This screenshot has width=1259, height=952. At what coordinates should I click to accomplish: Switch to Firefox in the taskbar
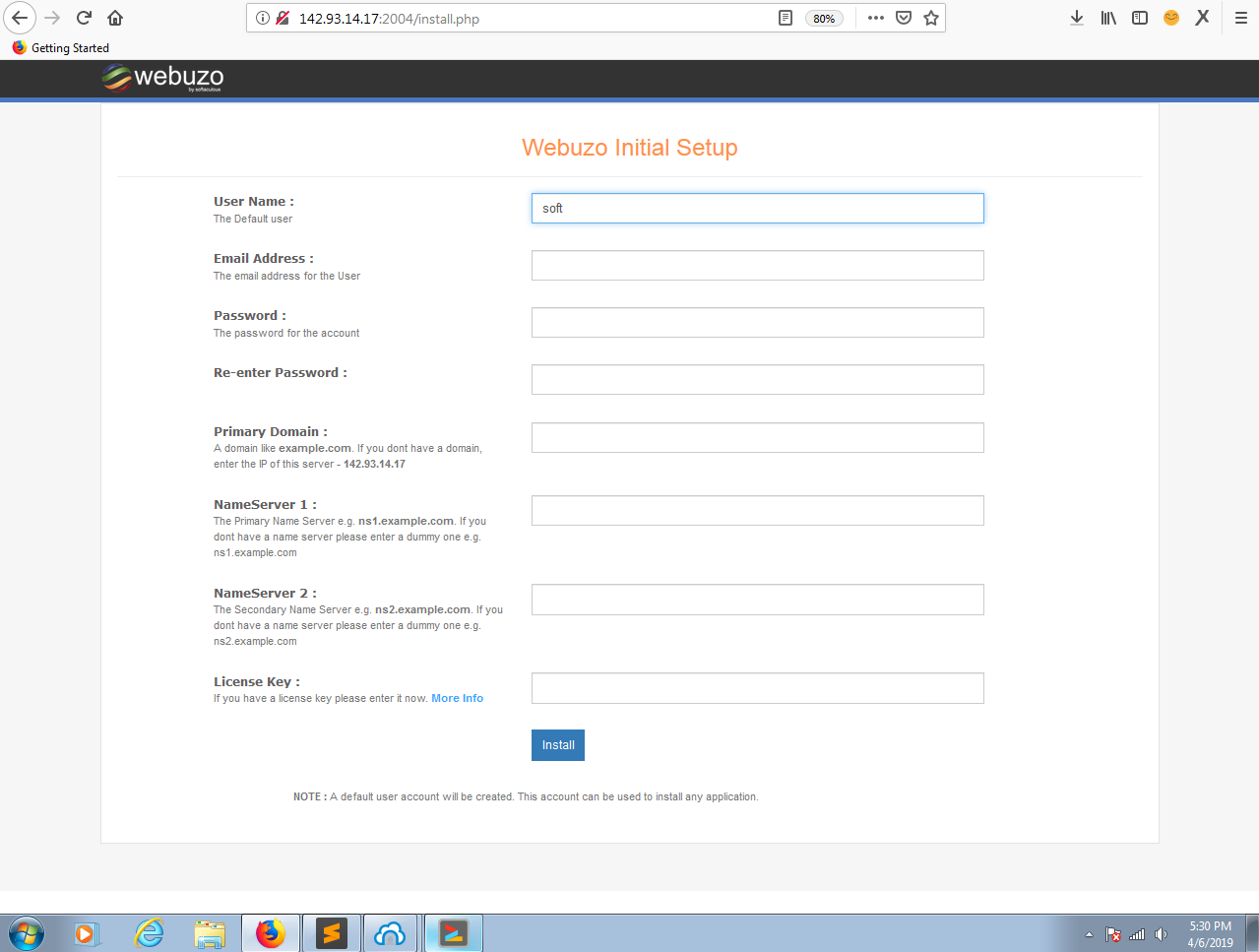coord(271,932)
